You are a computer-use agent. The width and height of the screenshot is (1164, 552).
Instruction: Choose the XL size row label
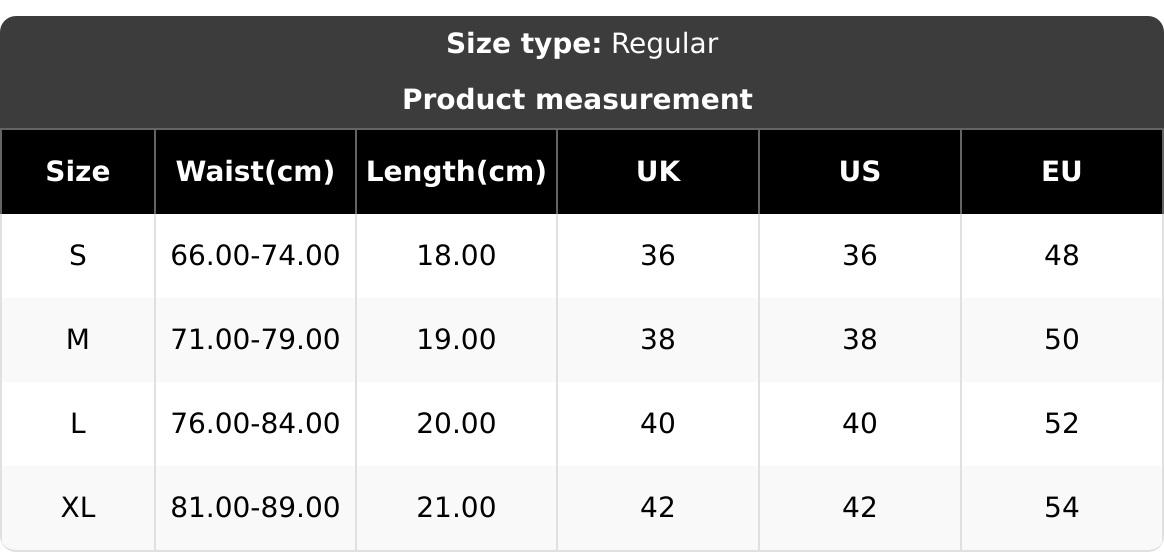[x=78, y=508]
